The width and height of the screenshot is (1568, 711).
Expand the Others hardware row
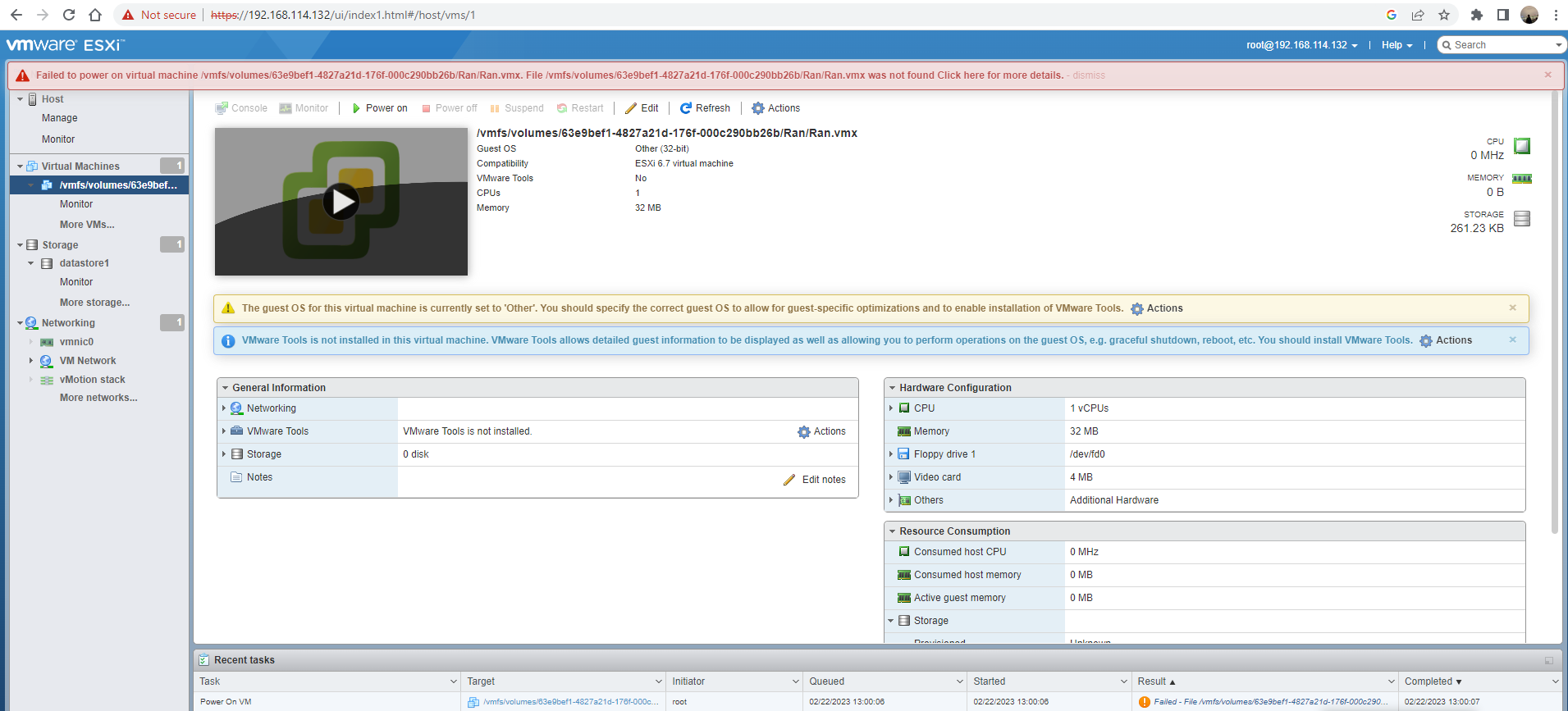coord(890,500)
